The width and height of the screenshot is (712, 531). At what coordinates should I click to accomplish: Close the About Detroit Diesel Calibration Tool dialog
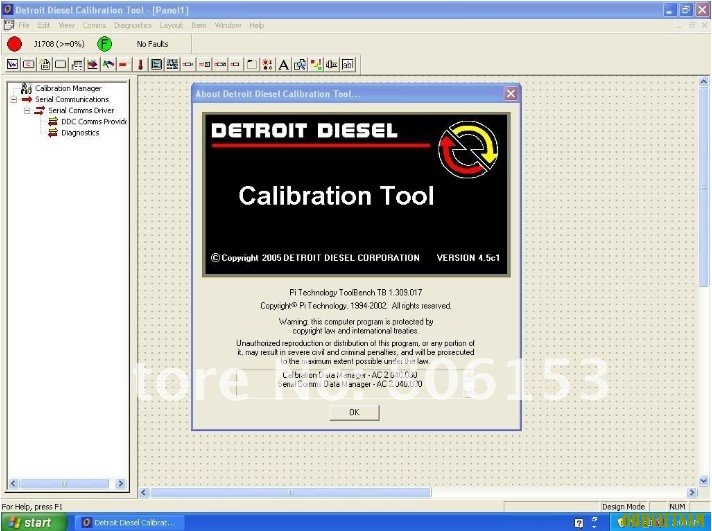tap(511, 94)
